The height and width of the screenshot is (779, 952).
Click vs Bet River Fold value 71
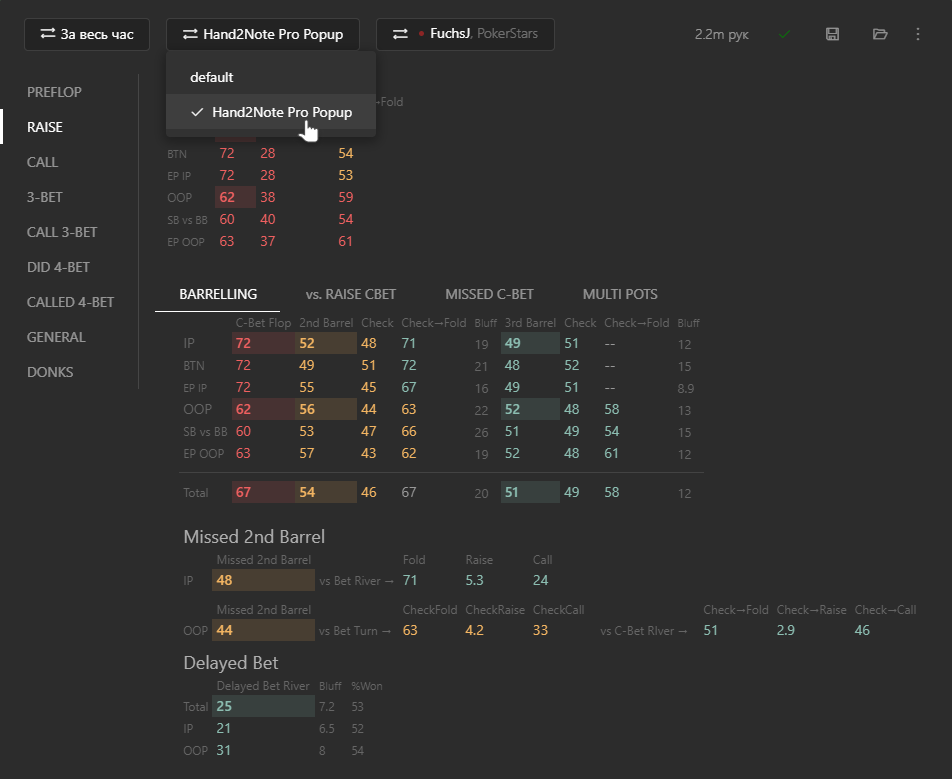[x=410, y=580]
